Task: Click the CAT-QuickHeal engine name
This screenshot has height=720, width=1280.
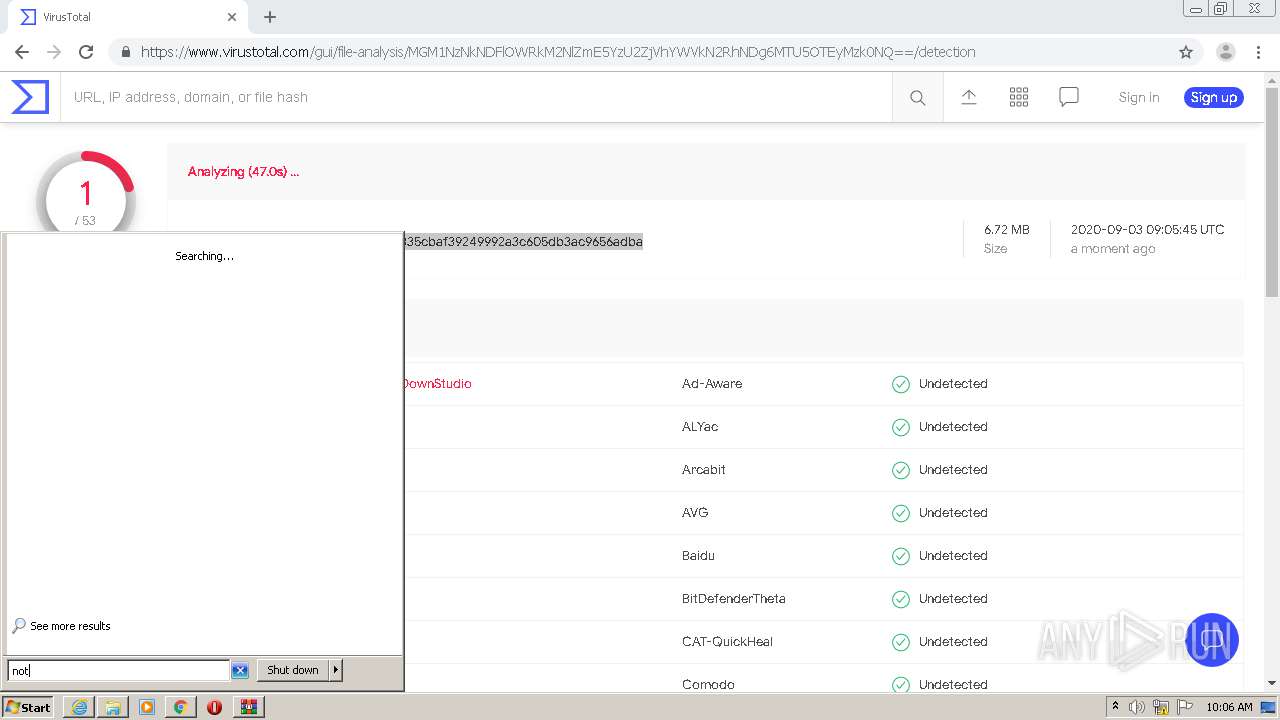Action: coord(728,642)
